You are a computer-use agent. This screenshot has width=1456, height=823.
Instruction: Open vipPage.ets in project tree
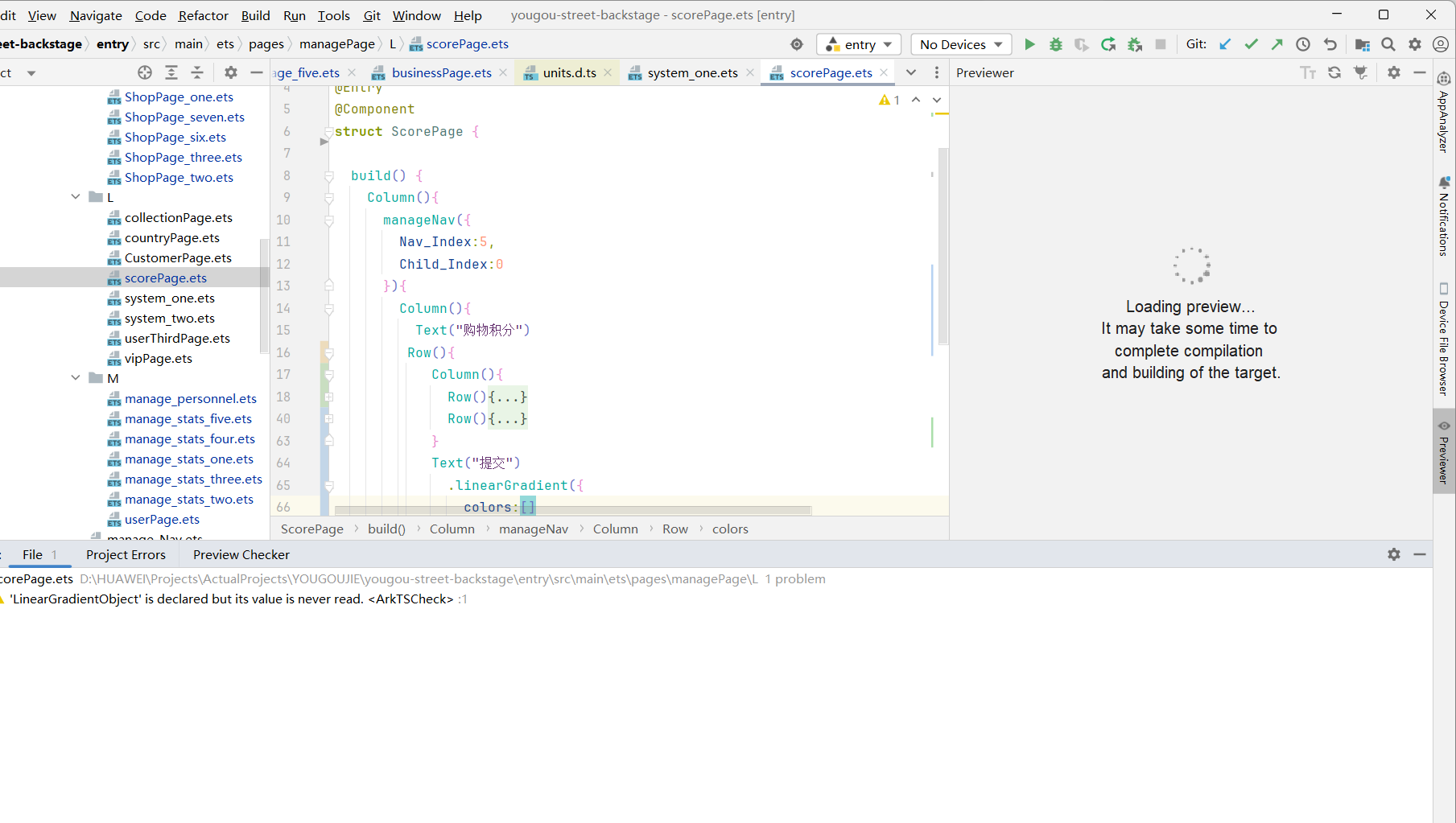click(x=158, y=358)
